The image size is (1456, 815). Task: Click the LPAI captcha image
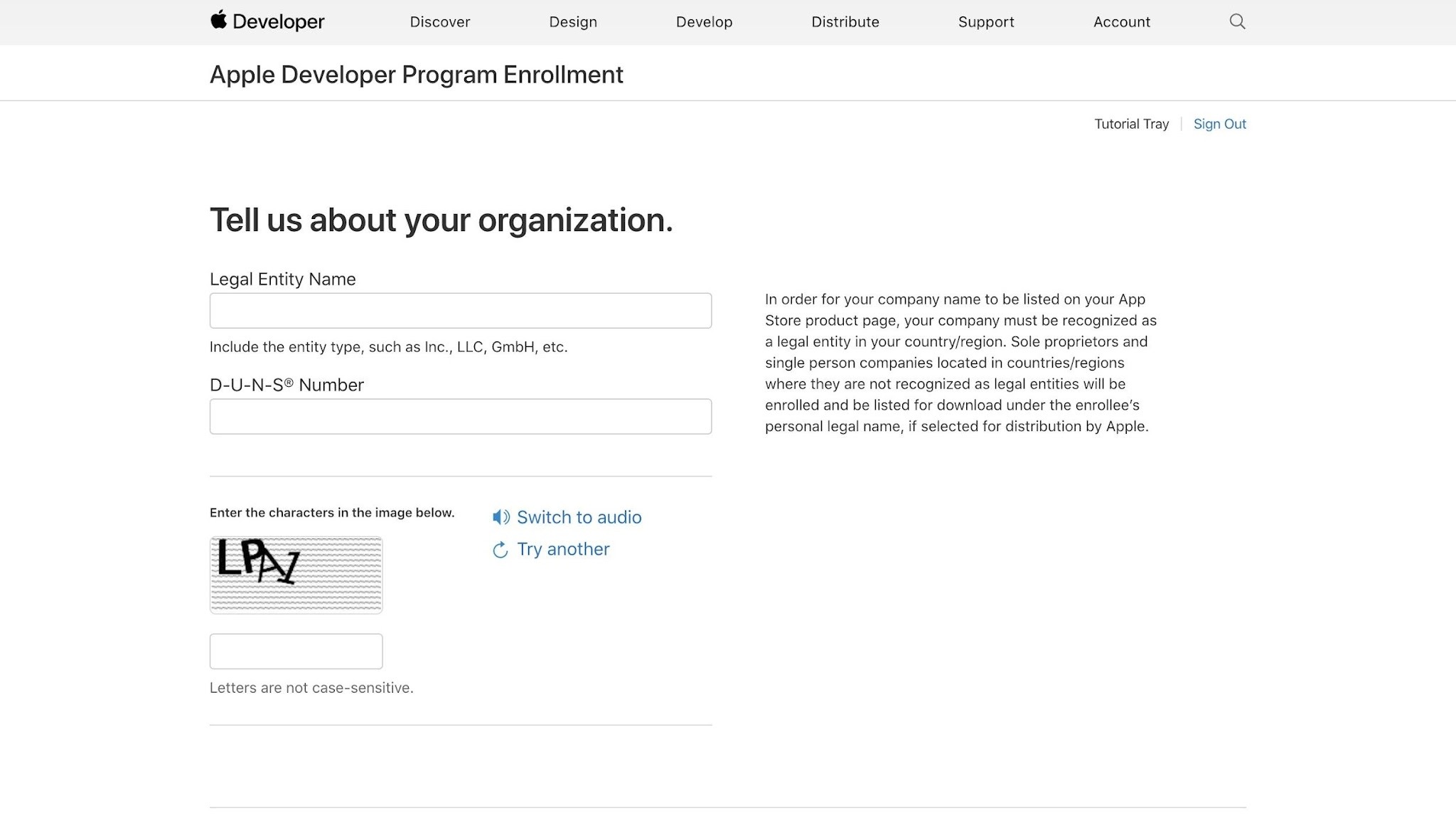296,575
